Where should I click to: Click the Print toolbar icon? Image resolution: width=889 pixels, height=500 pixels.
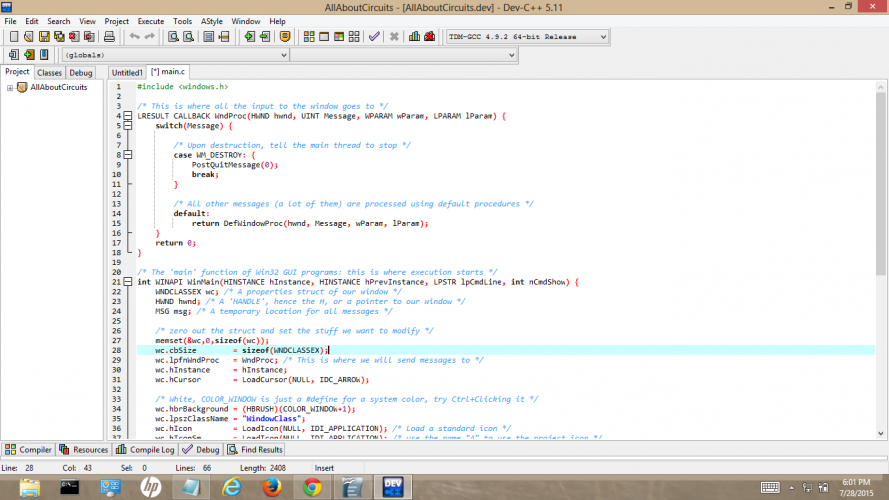click(x=109, y=37)
